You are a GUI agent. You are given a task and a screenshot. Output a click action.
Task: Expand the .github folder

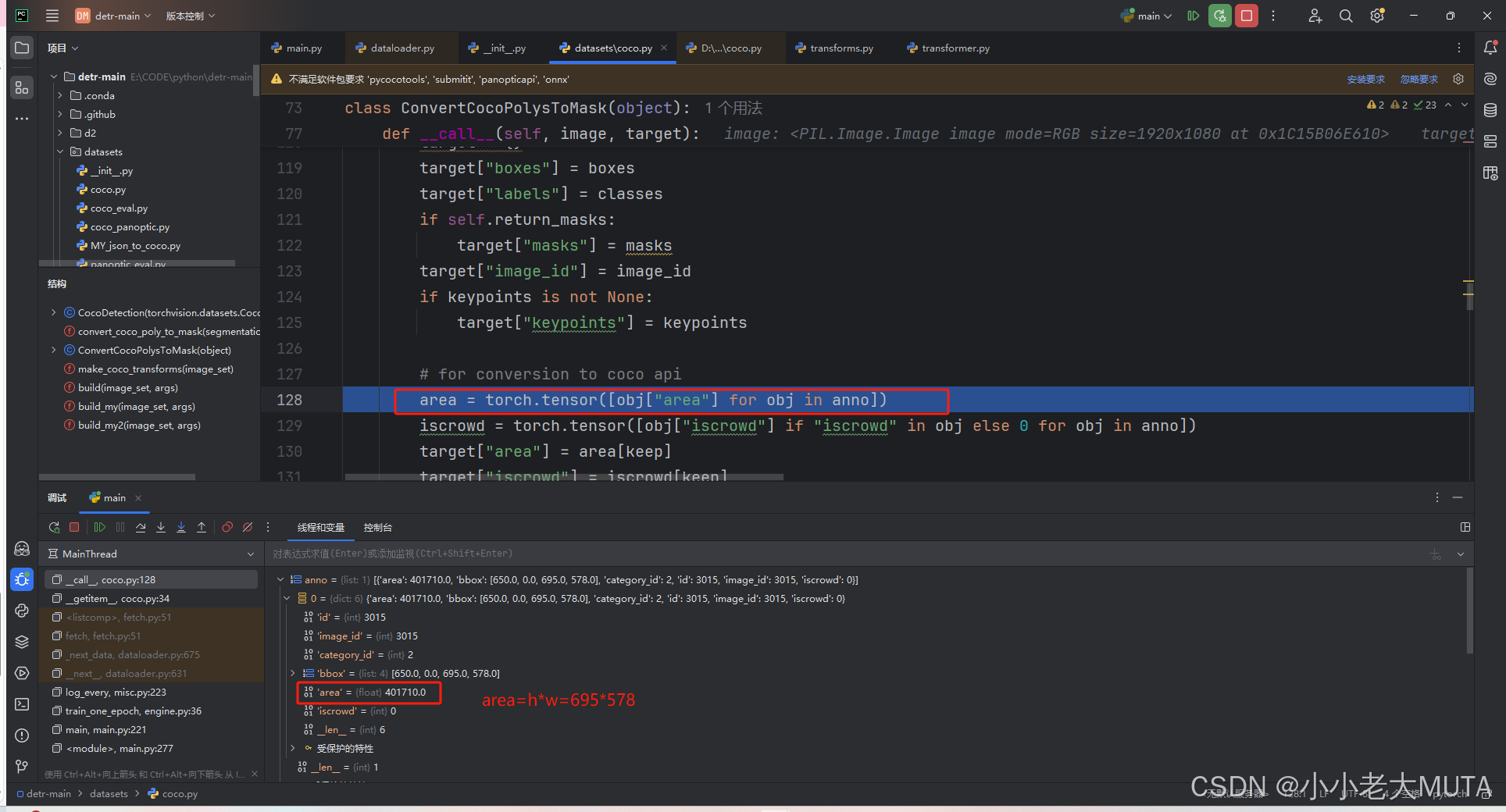[60, 114]
